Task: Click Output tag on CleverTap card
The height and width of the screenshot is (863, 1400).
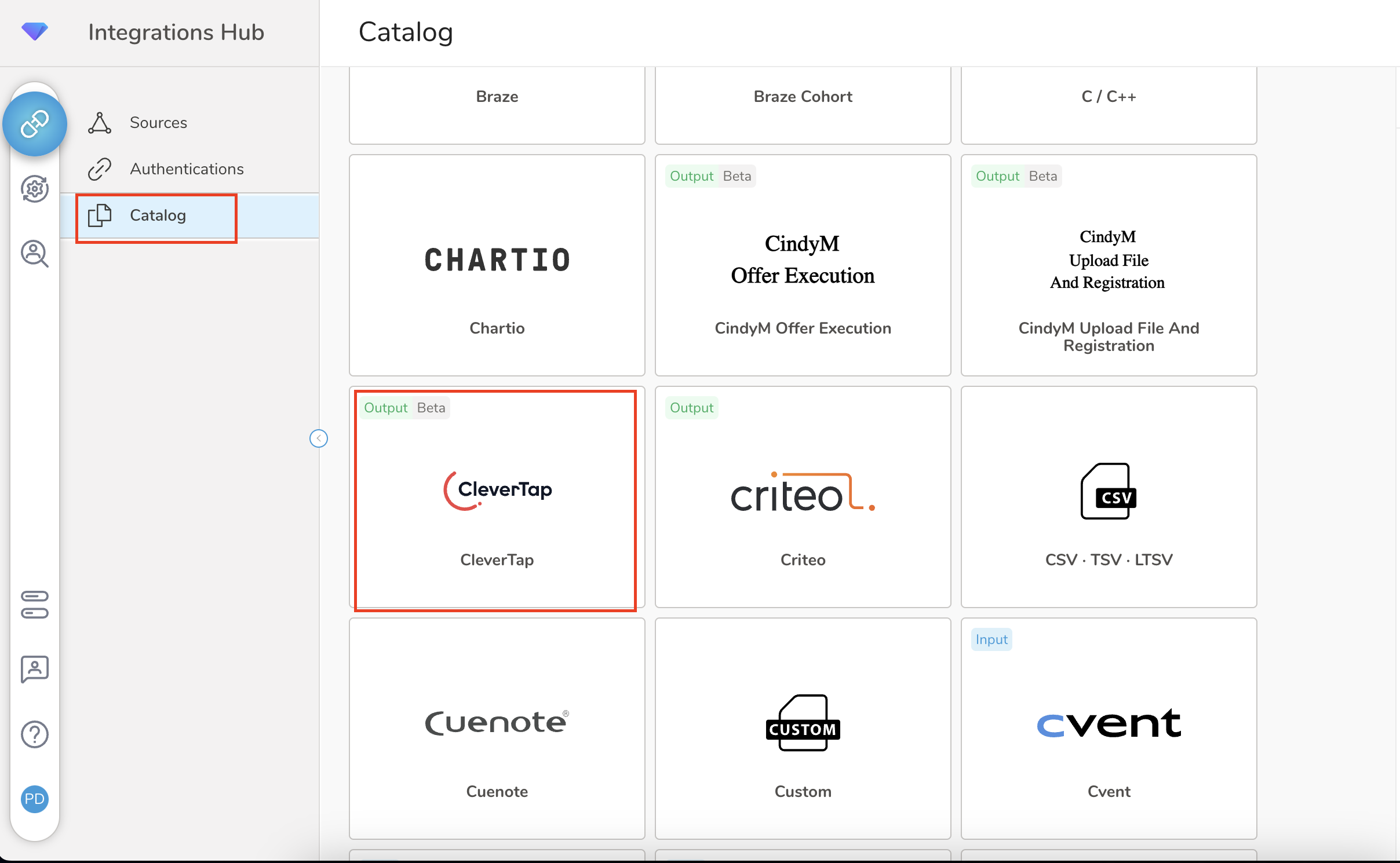Action: [385, 408]
